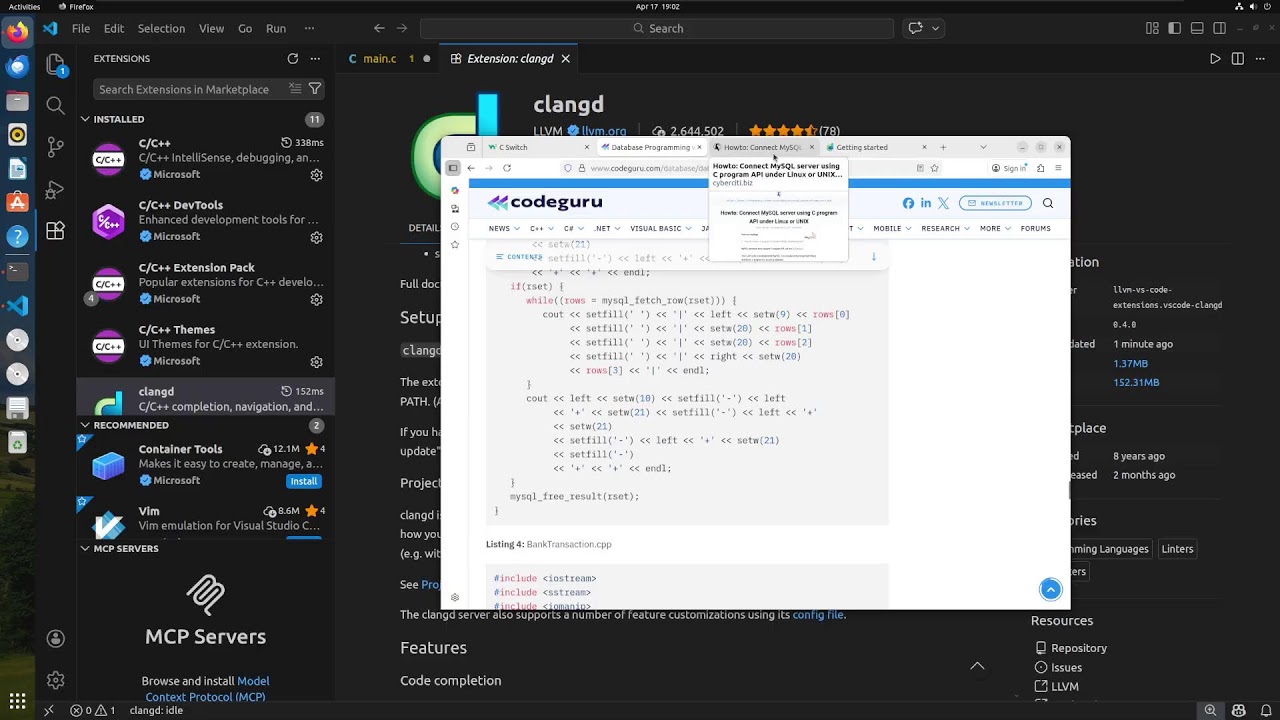1280x720 pixels.
Task: Open the Manage gear in activity bar
Action: click(56, 680)
